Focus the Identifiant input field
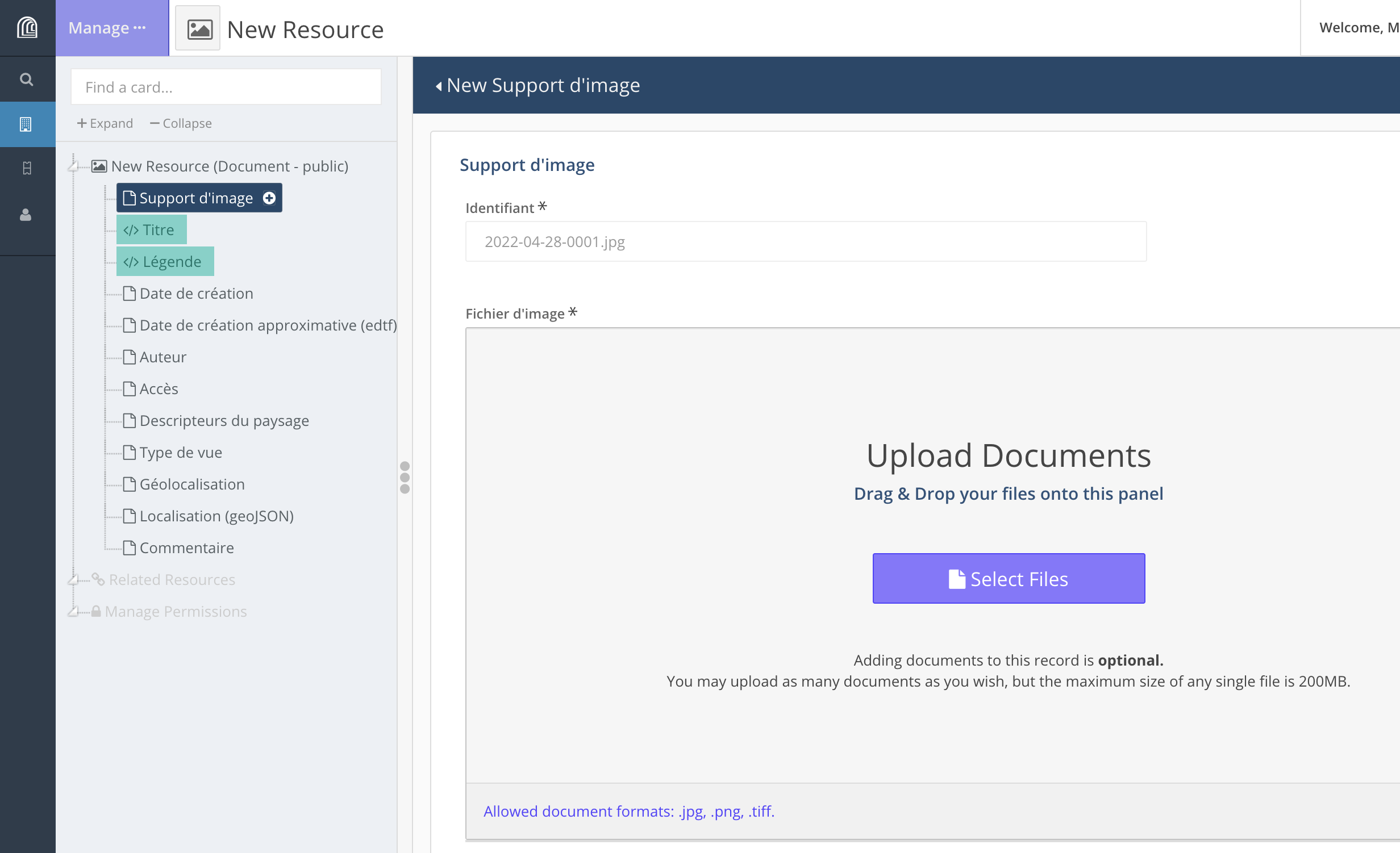 pyautogui.click(x=805, y=242)
